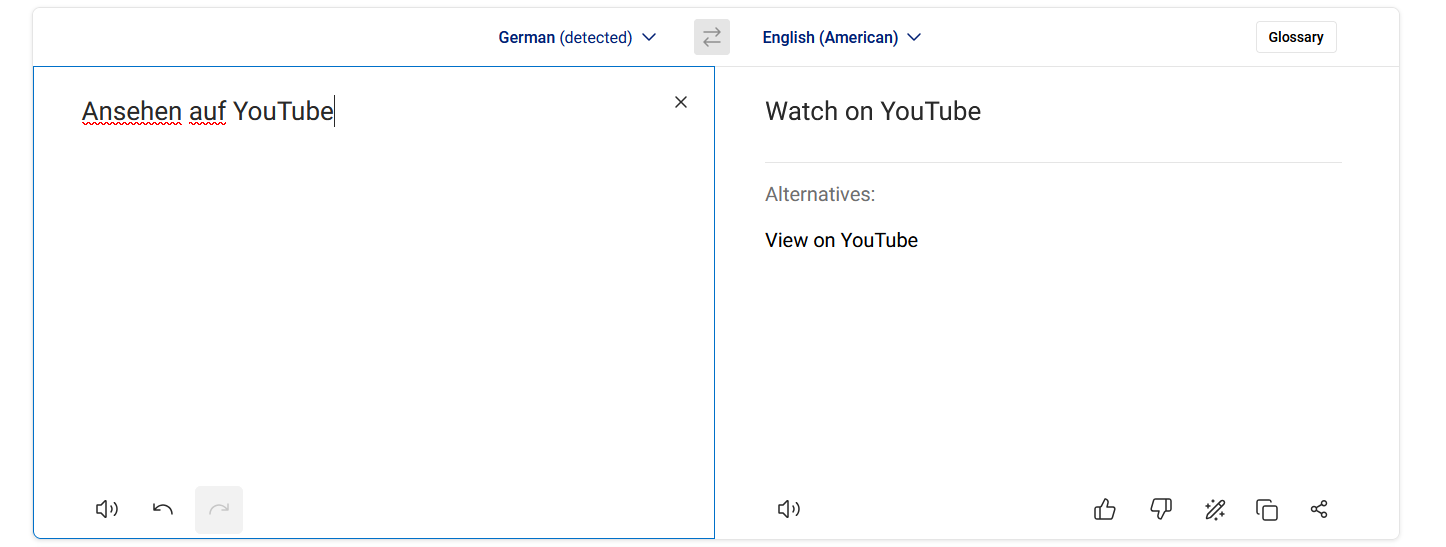Give thumbs down to translation
Viewport: 1446px width, 547px height.
click(x=1161, y=510)
